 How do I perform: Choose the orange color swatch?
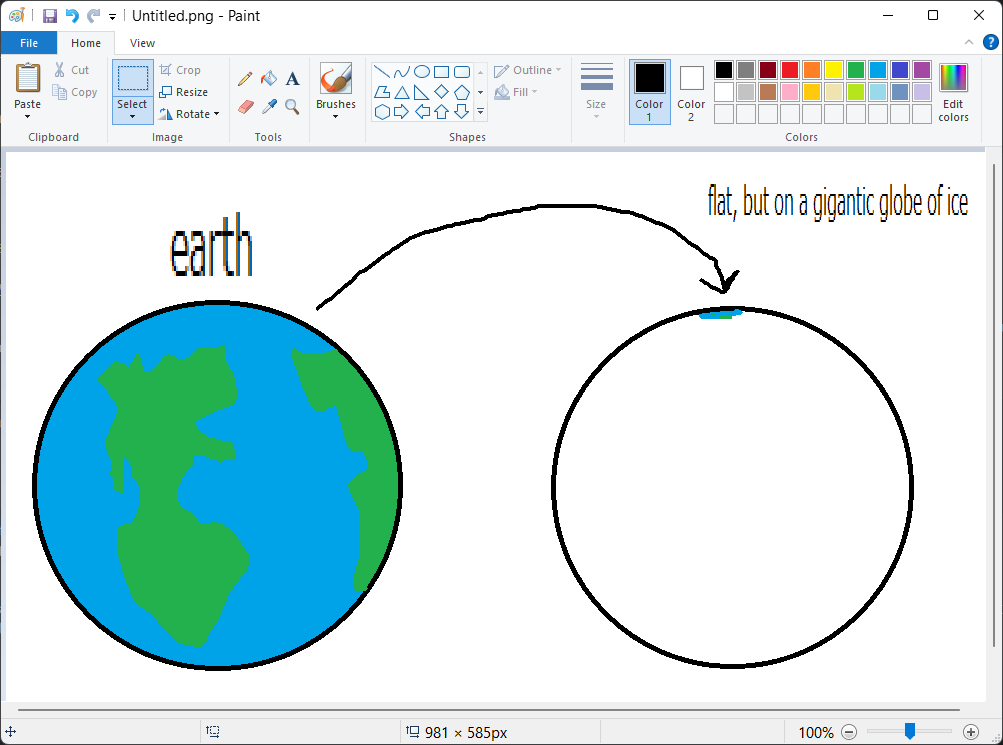pyautogui.click(x=812, y=70)
